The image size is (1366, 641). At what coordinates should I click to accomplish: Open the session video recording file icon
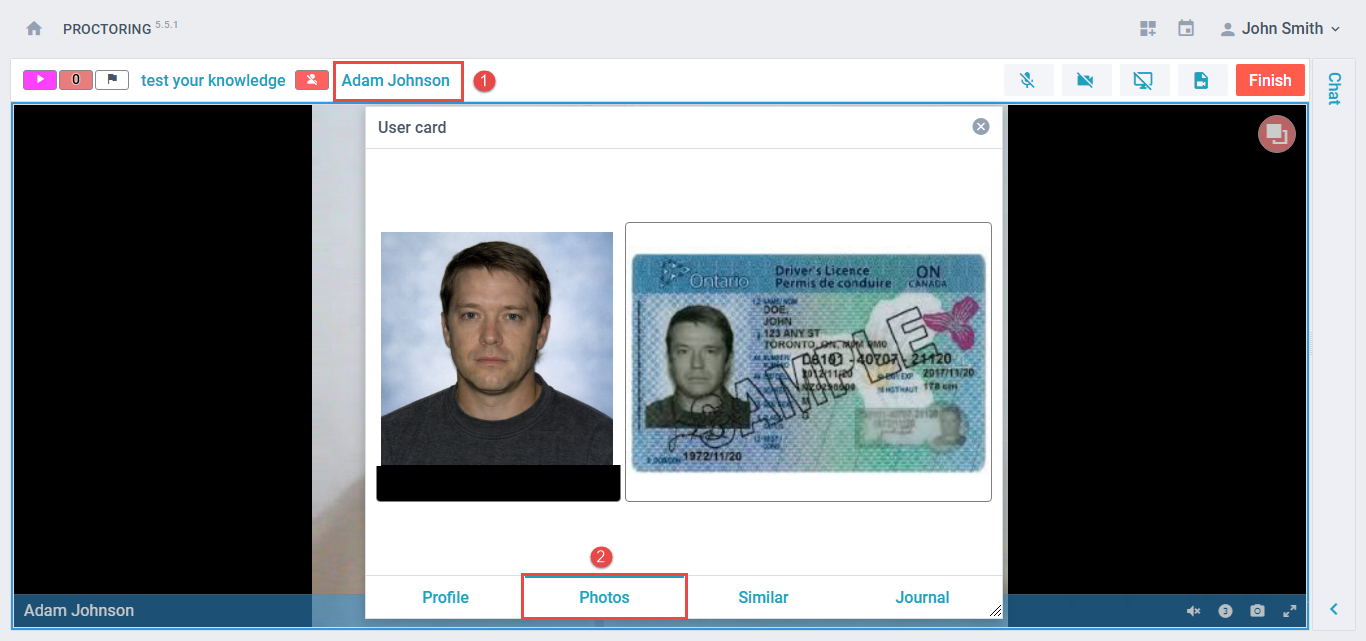pyautogui.click(x=1202, y=80)
